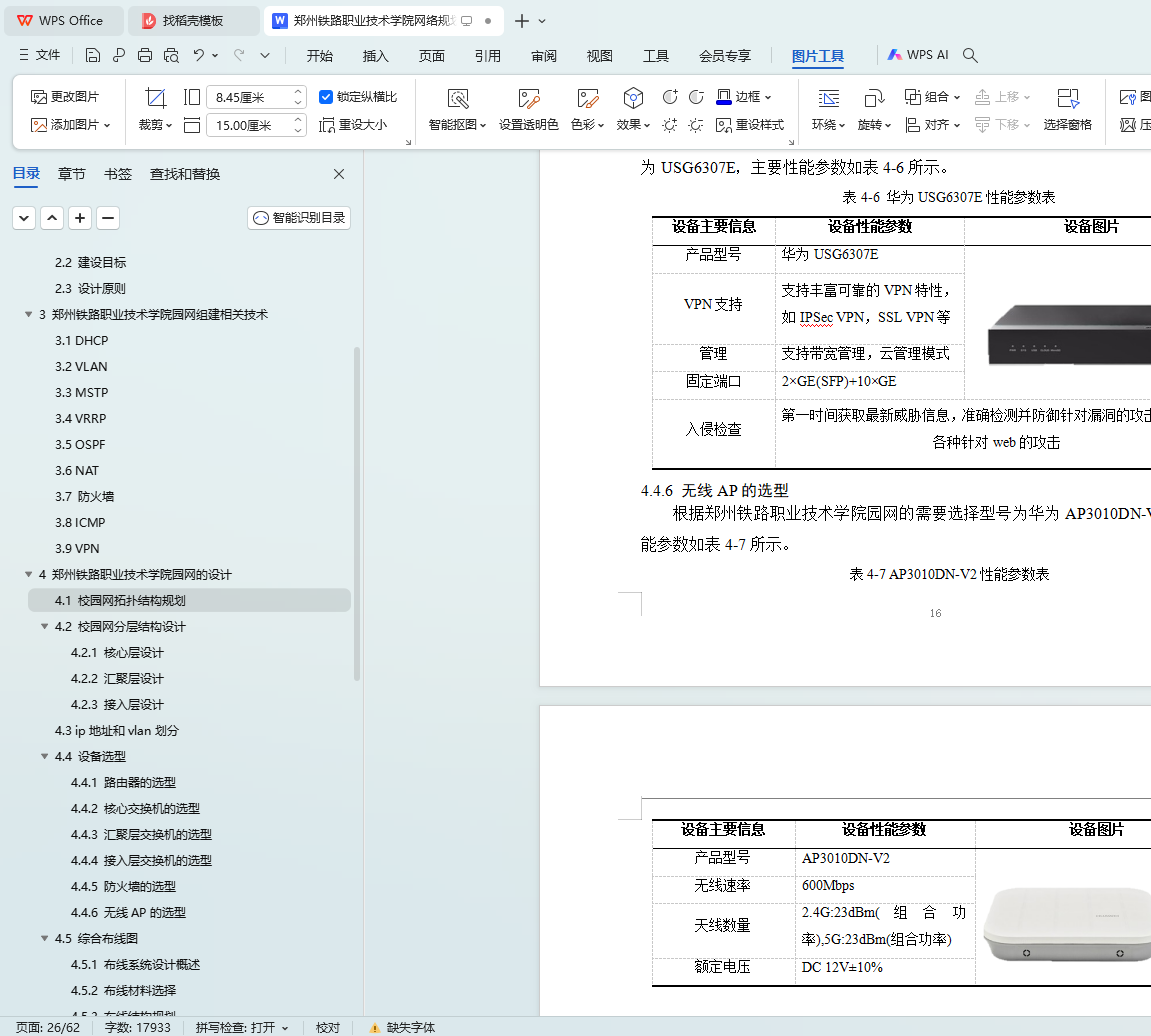Screen dimensions: 1151x1036
Task: Click the minus button to collapse outline levels
Action: click(x=108, y=218)
